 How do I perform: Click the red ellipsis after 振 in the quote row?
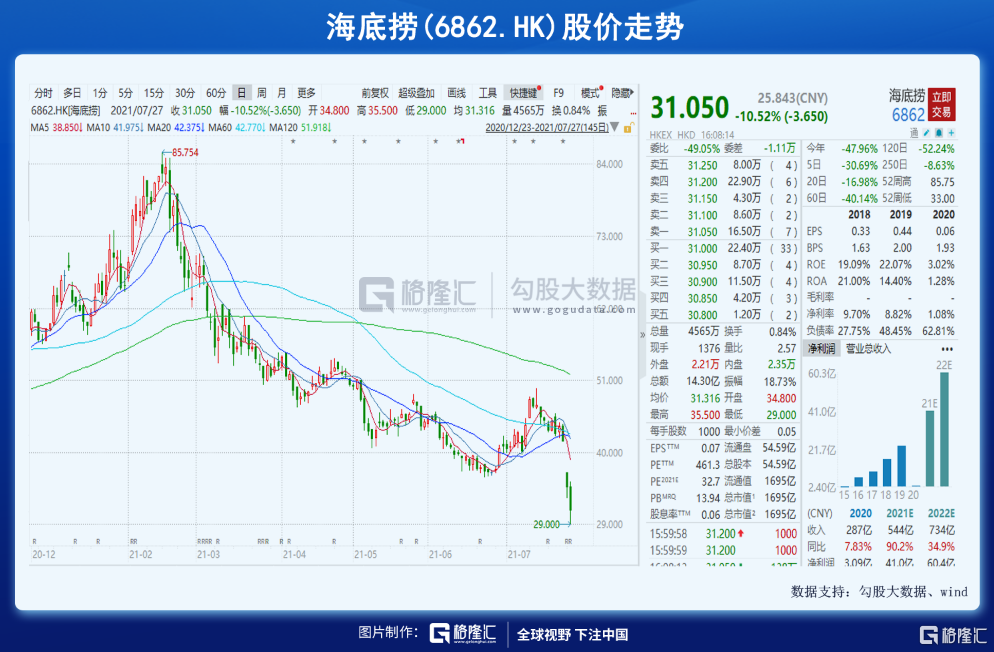click(633, 113)
